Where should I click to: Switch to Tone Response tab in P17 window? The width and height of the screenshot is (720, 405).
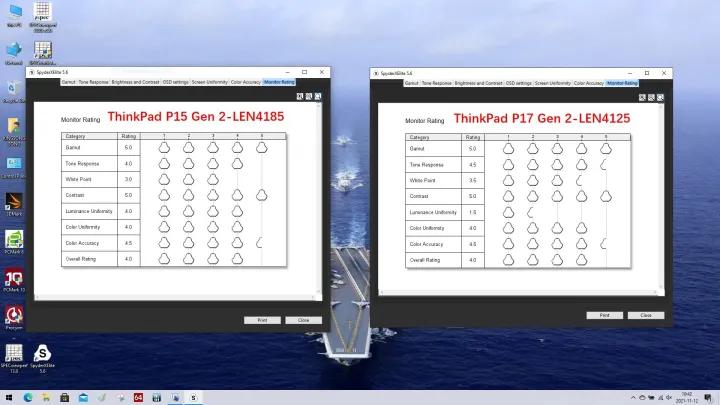(437, 83)
